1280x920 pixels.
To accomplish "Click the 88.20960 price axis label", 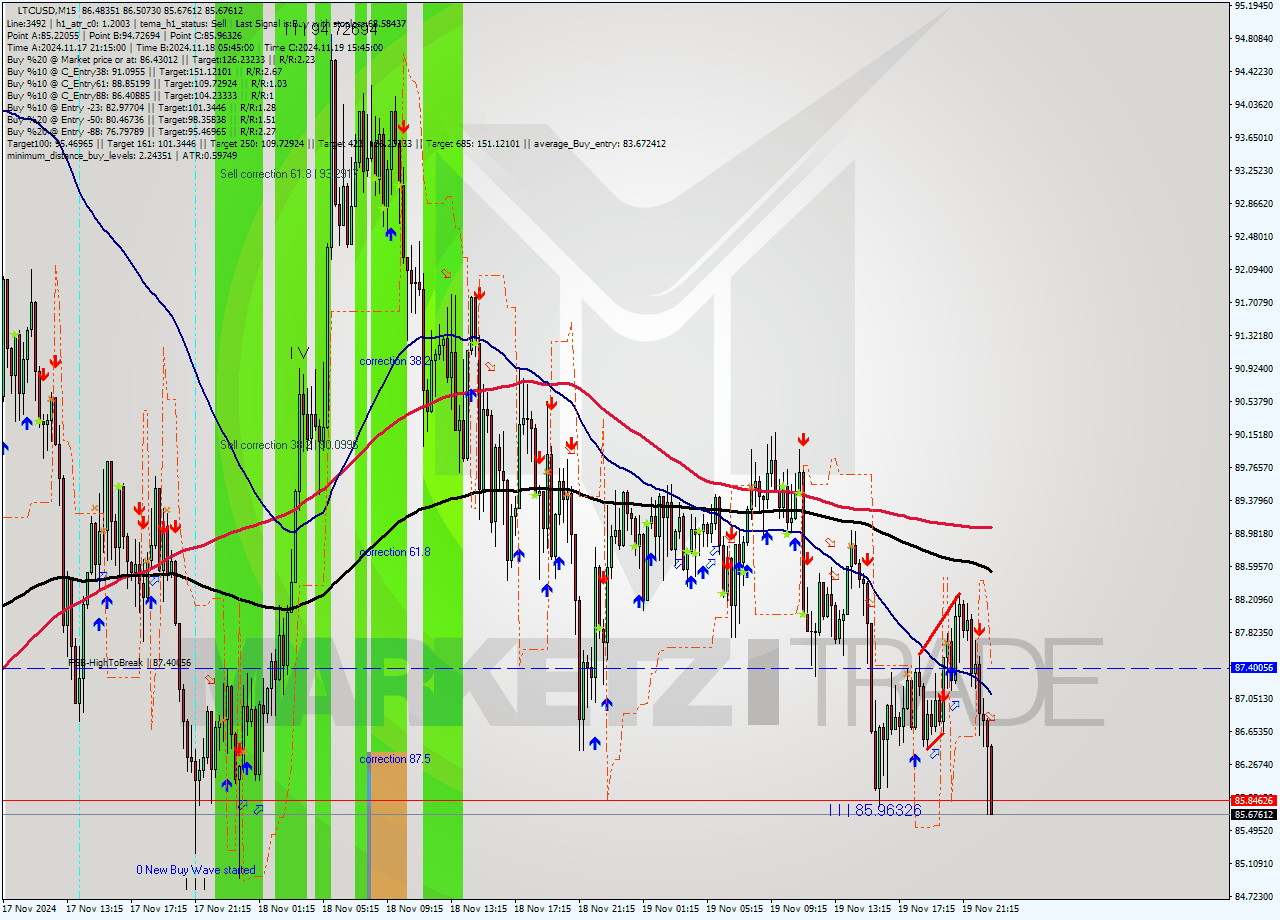I will (1254, 599).
